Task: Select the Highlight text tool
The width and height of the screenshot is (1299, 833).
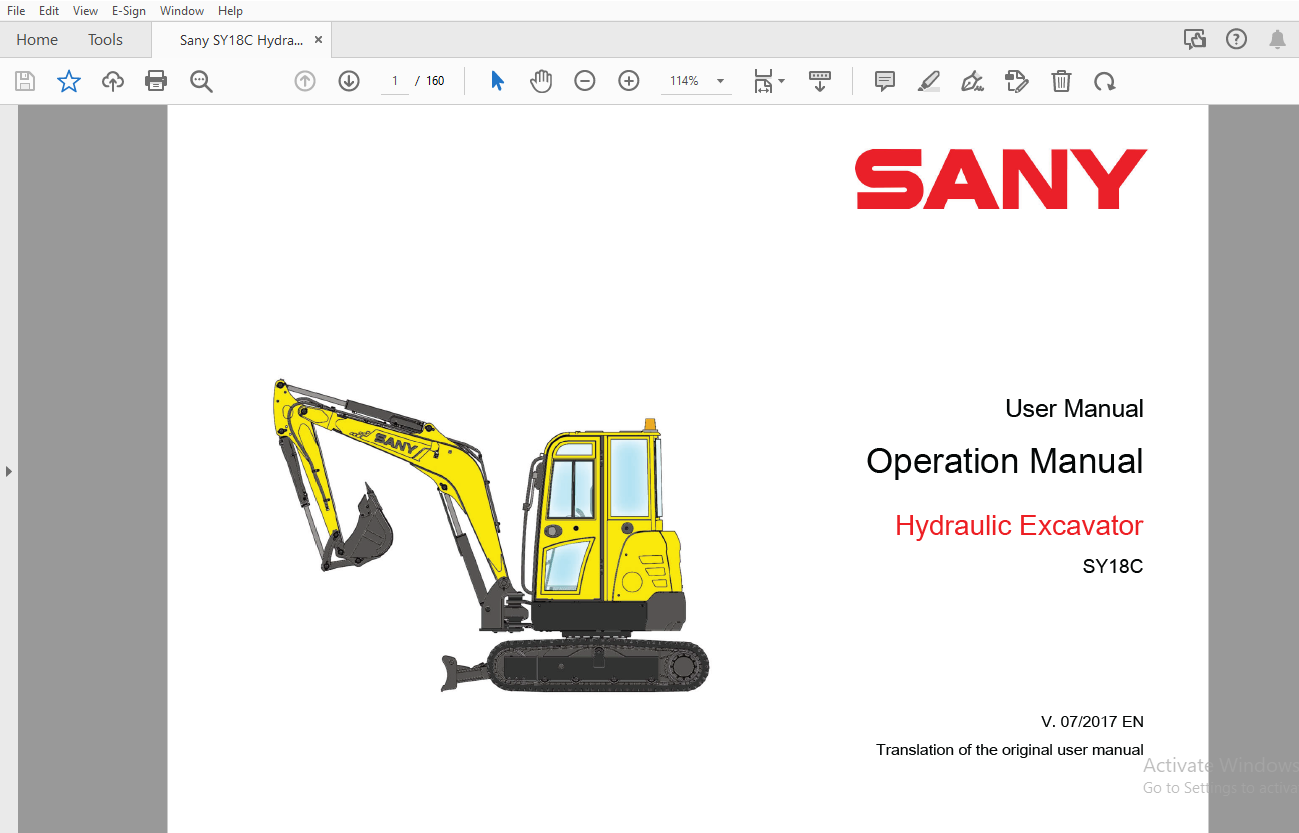Action: click(929, 81)
